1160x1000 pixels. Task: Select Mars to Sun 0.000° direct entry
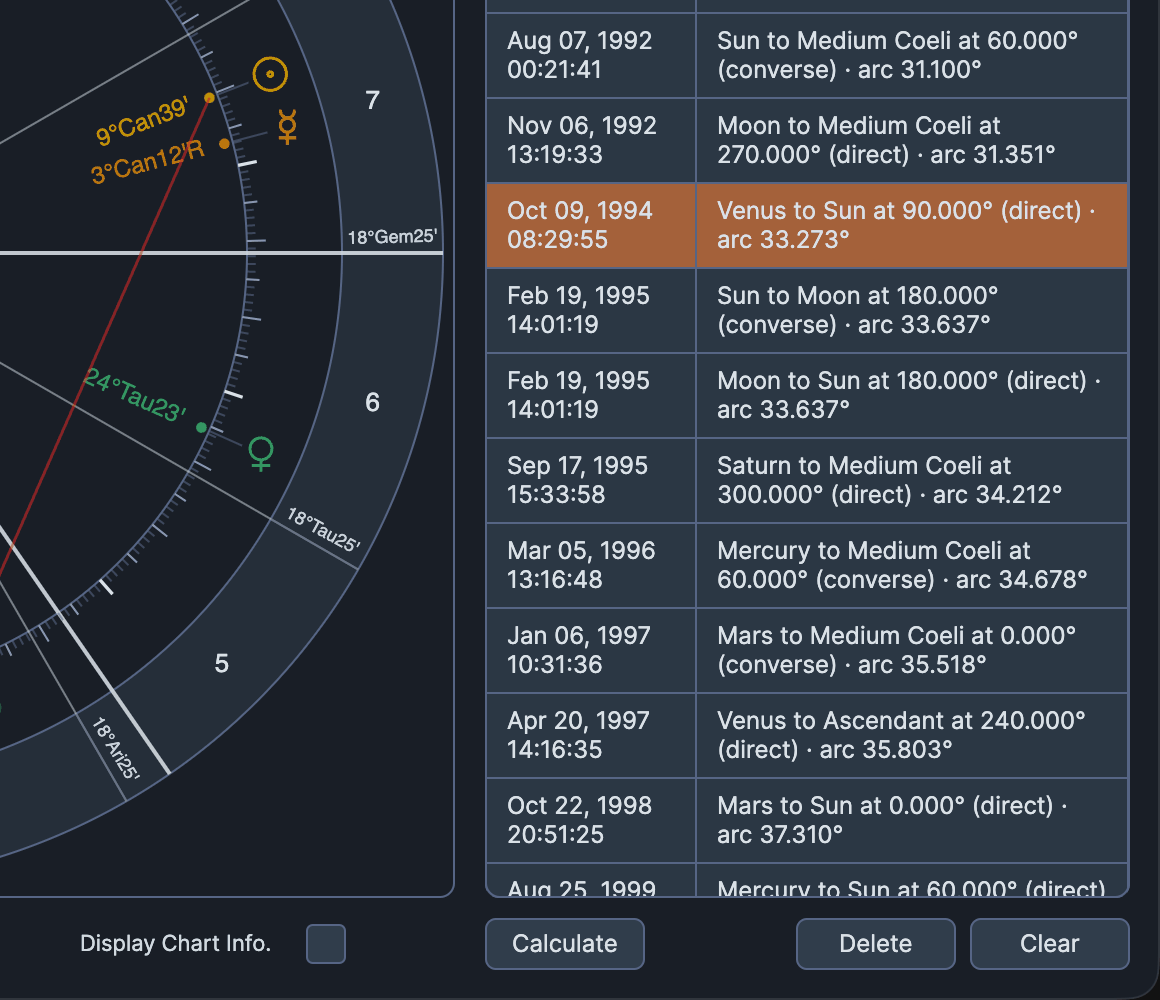click(911, 821)
